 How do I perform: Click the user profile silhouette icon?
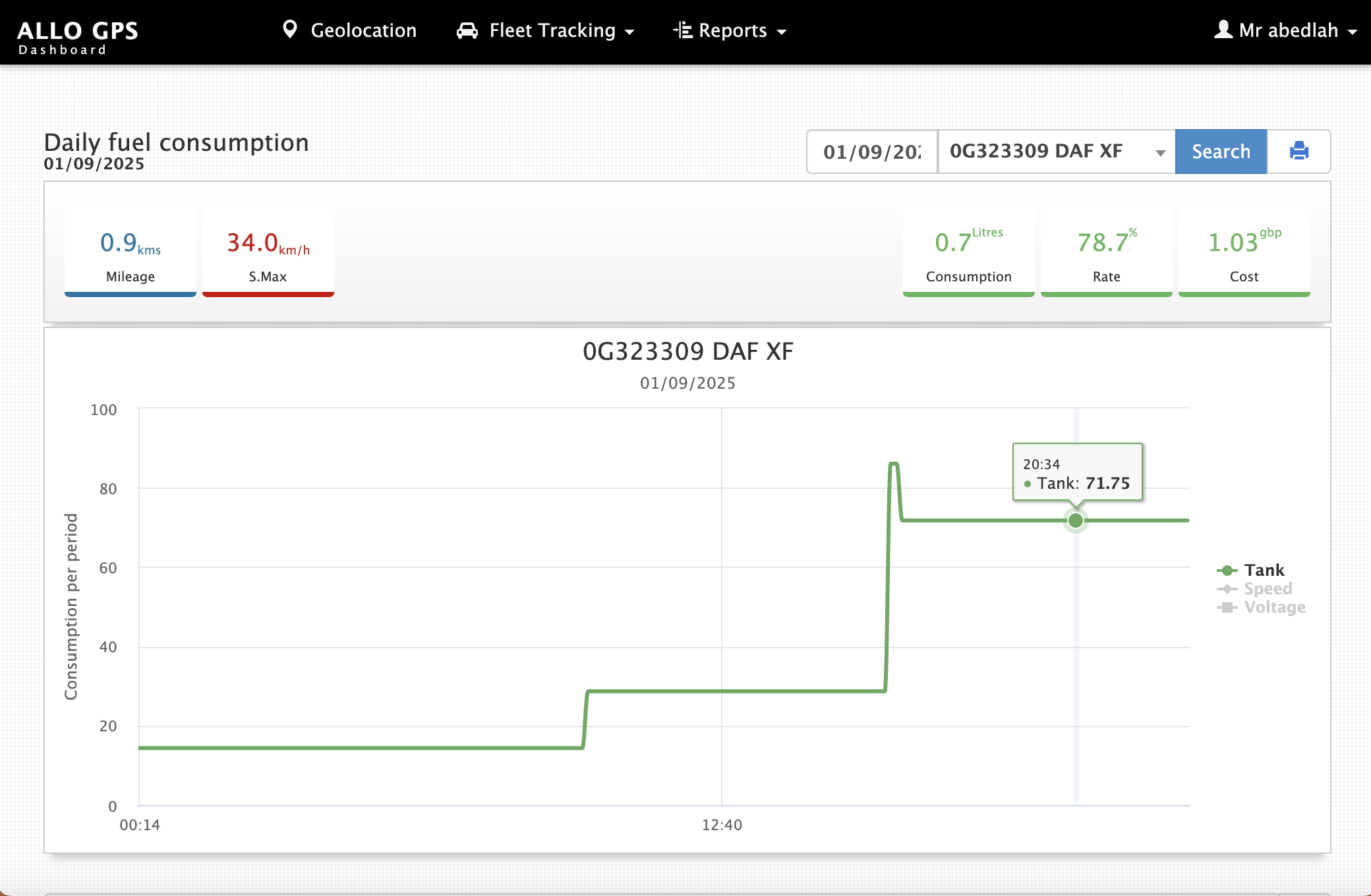point(1223,30)
